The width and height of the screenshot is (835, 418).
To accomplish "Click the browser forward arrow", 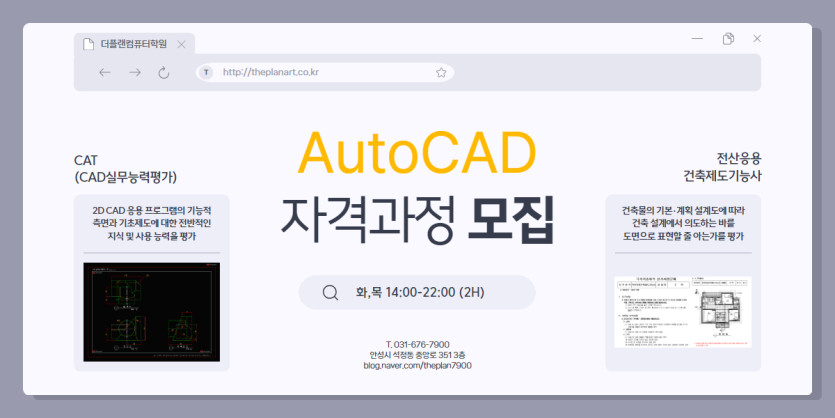I will coord(135,72).
